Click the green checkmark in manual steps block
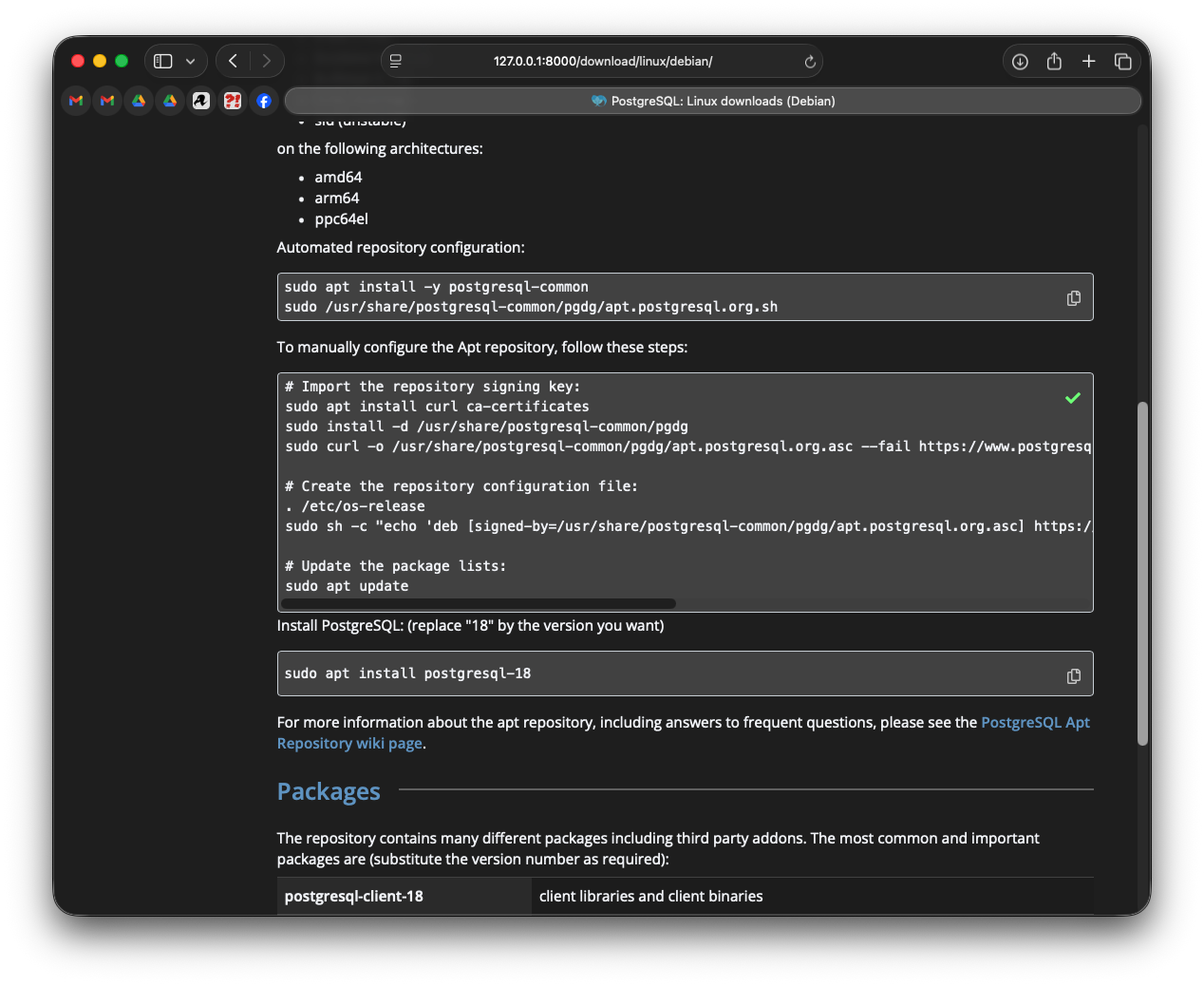The height and width of the screenshot is (986, 1204). pos(1072,398)
